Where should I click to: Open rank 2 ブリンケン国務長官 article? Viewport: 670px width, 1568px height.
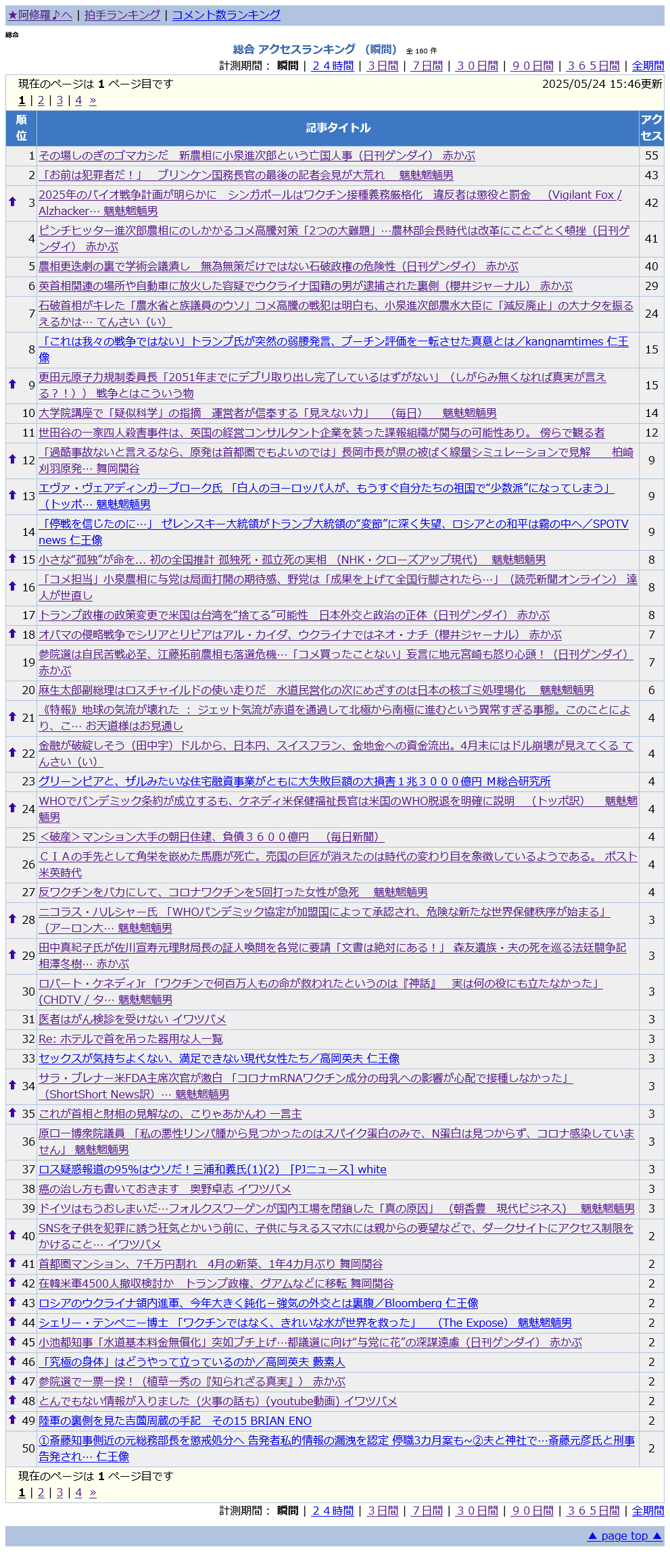coord(246,175)
